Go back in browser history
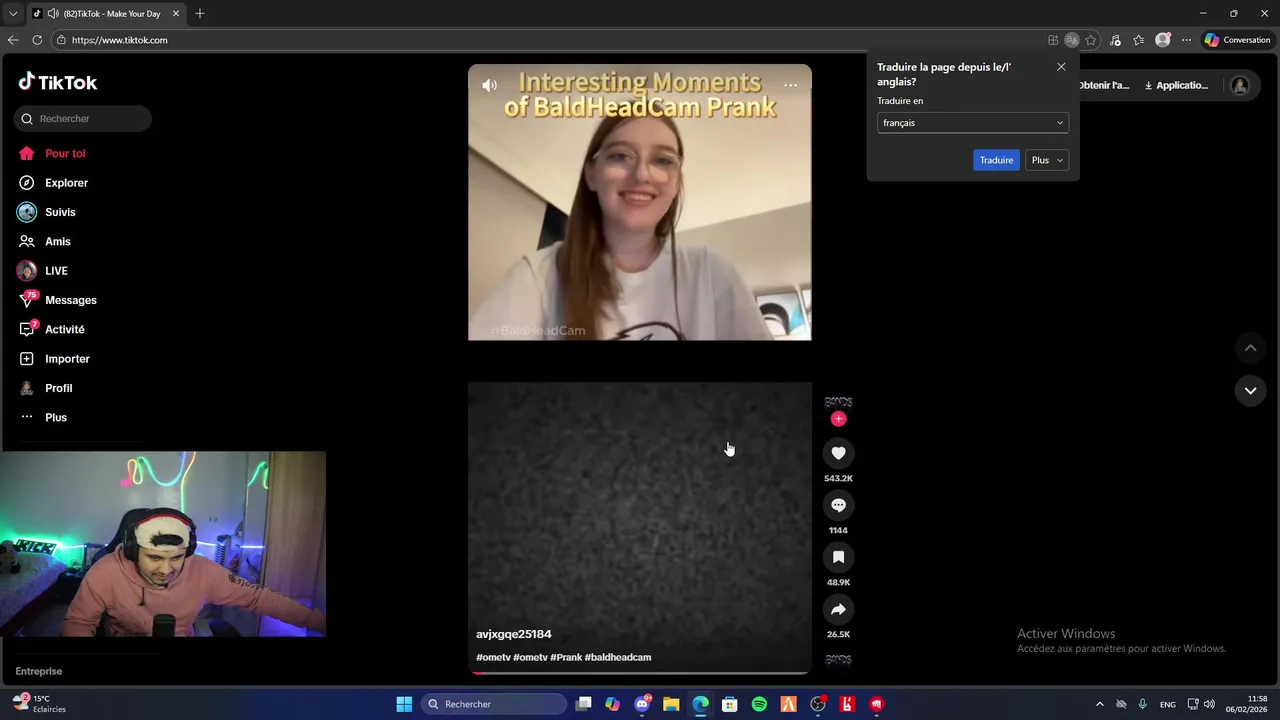This screenshot has height=720, width=1280. [13, 40]
